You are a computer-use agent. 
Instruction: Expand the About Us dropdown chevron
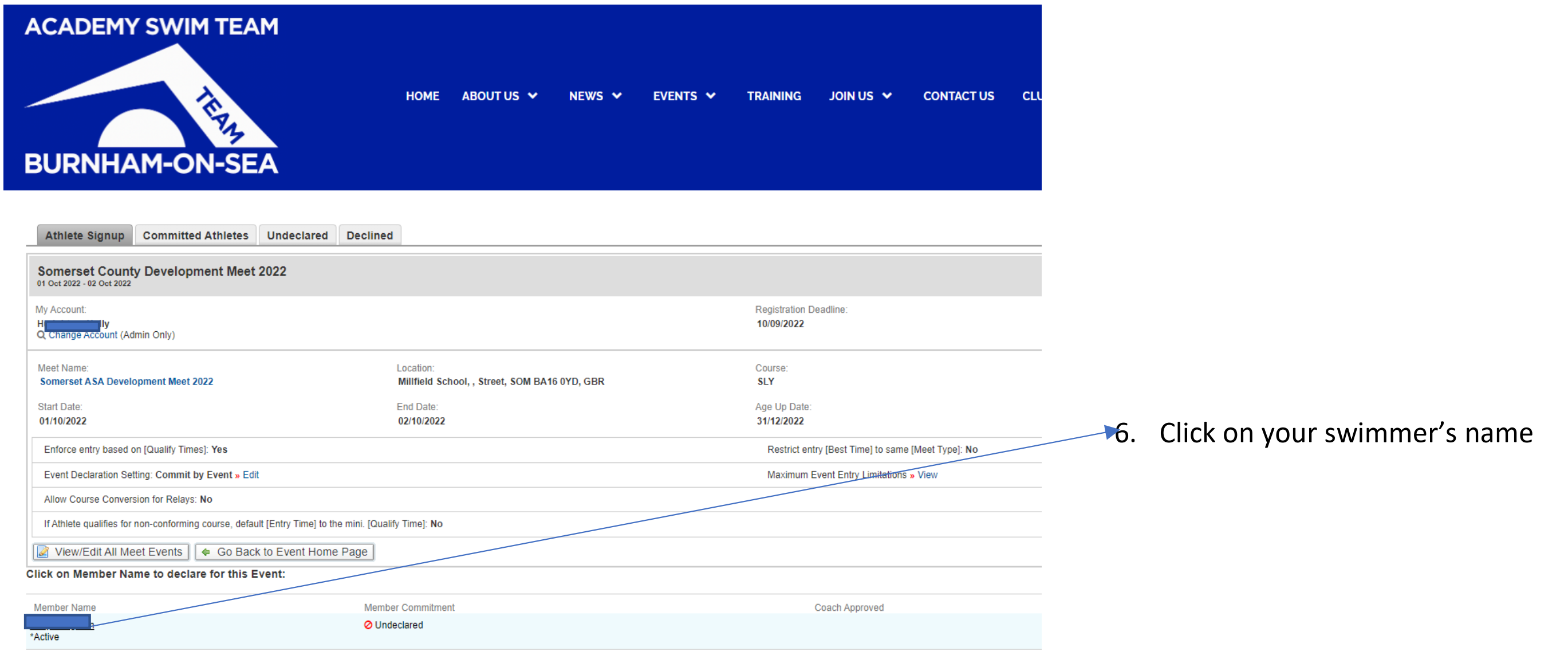tap(533, 96)
